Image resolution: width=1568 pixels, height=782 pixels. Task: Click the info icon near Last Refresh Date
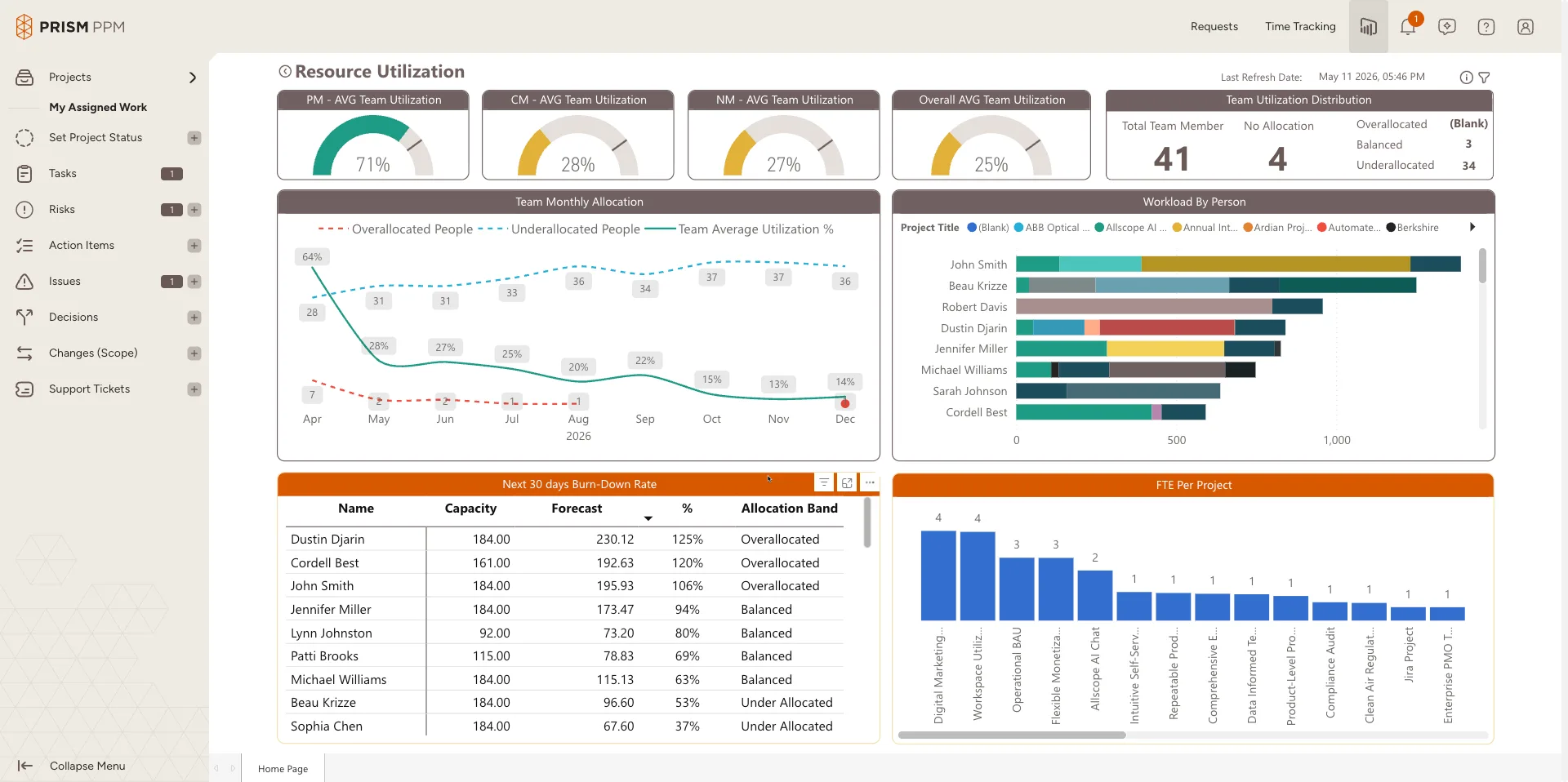1467,78
